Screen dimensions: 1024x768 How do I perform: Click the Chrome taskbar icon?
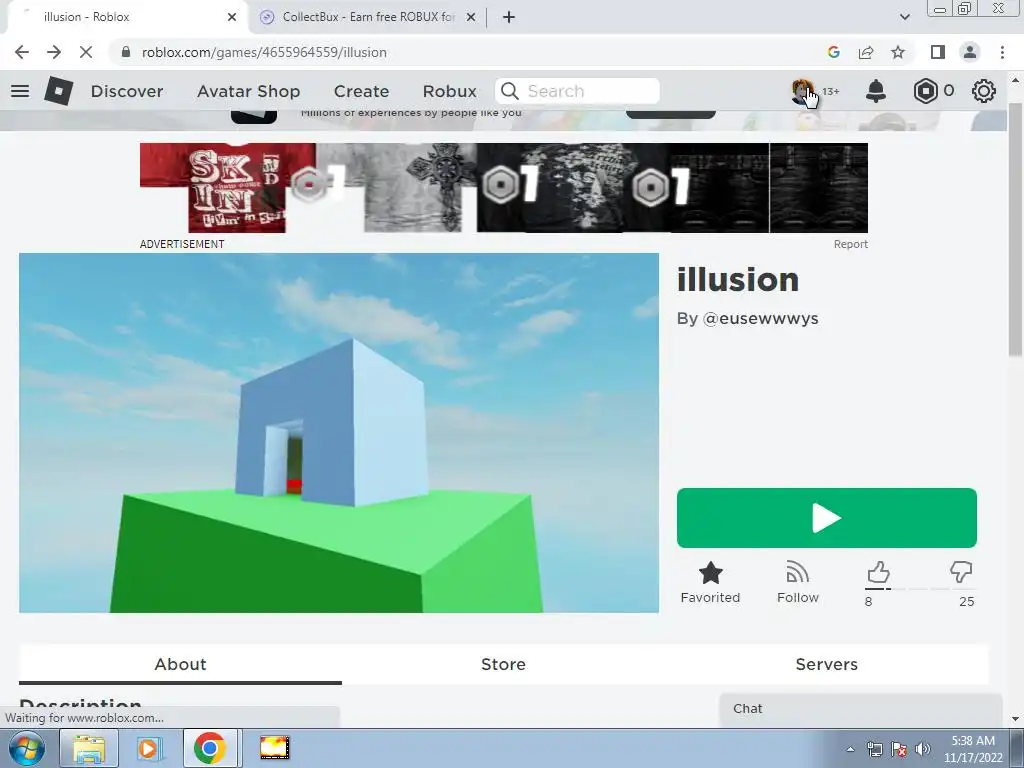(210, 748)
